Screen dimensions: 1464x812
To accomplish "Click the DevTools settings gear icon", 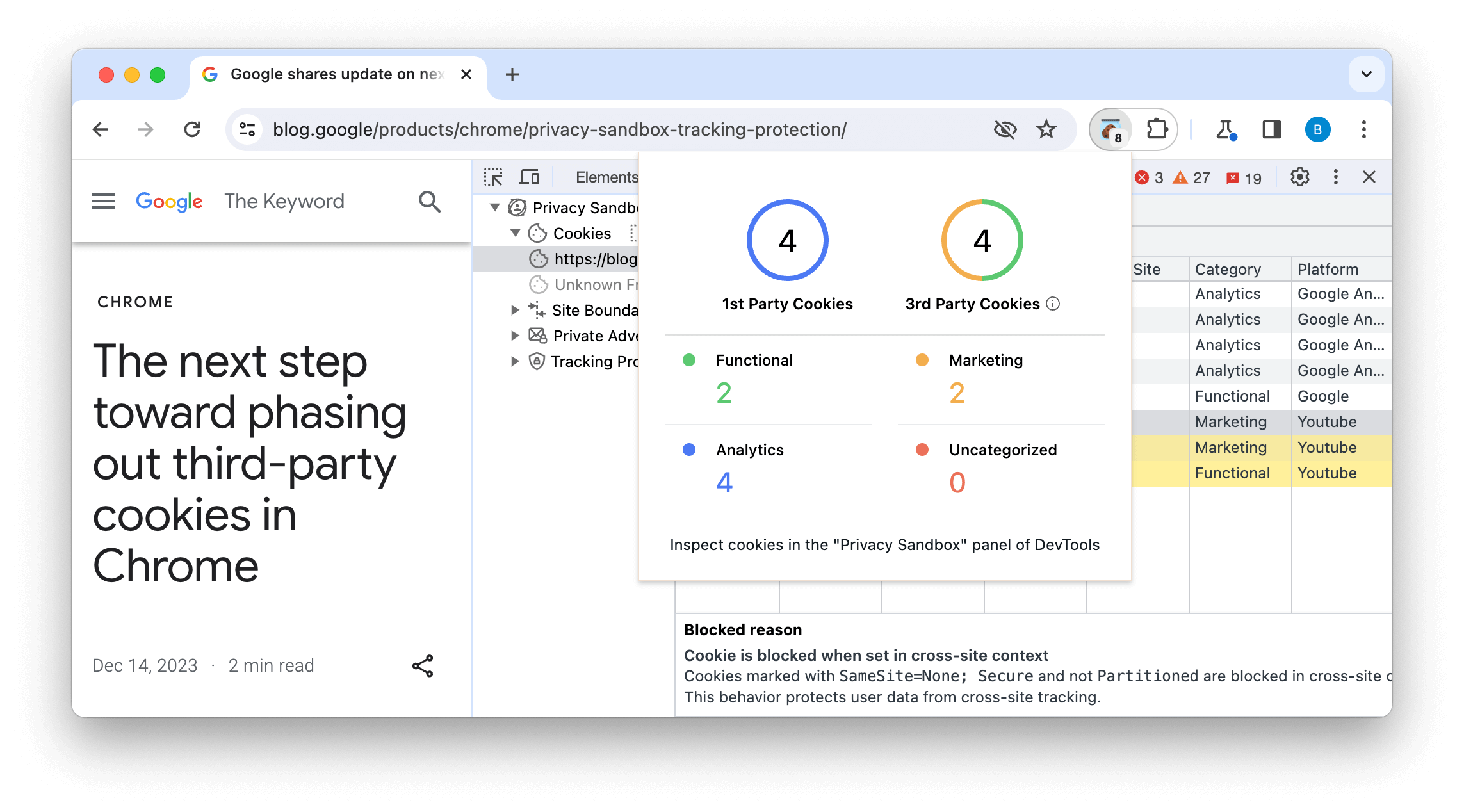I will [x=1300, y=177].
